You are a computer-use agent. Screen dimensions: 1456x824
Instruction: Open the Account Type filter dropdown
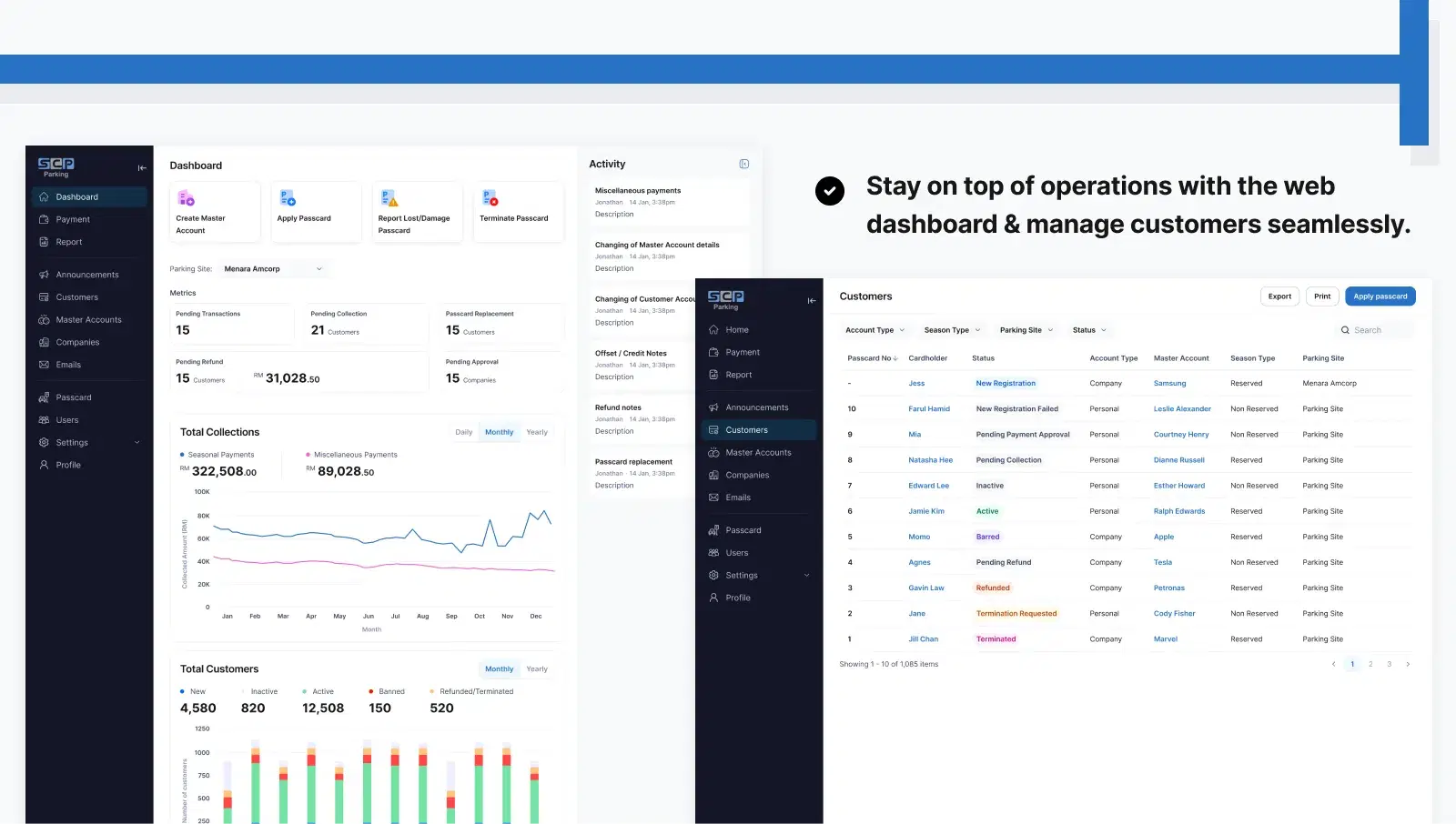pos(875,331)
